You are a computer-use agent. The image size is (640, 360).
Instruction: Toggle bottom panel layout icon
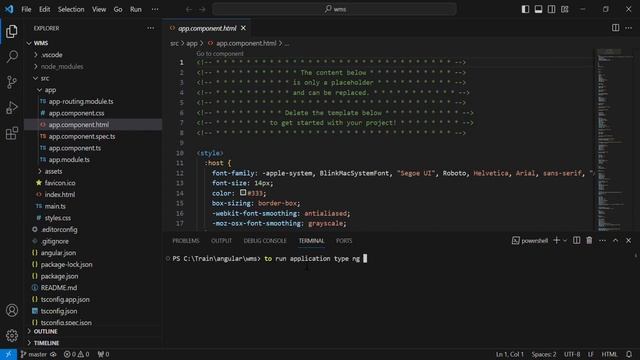pos(538,9)
